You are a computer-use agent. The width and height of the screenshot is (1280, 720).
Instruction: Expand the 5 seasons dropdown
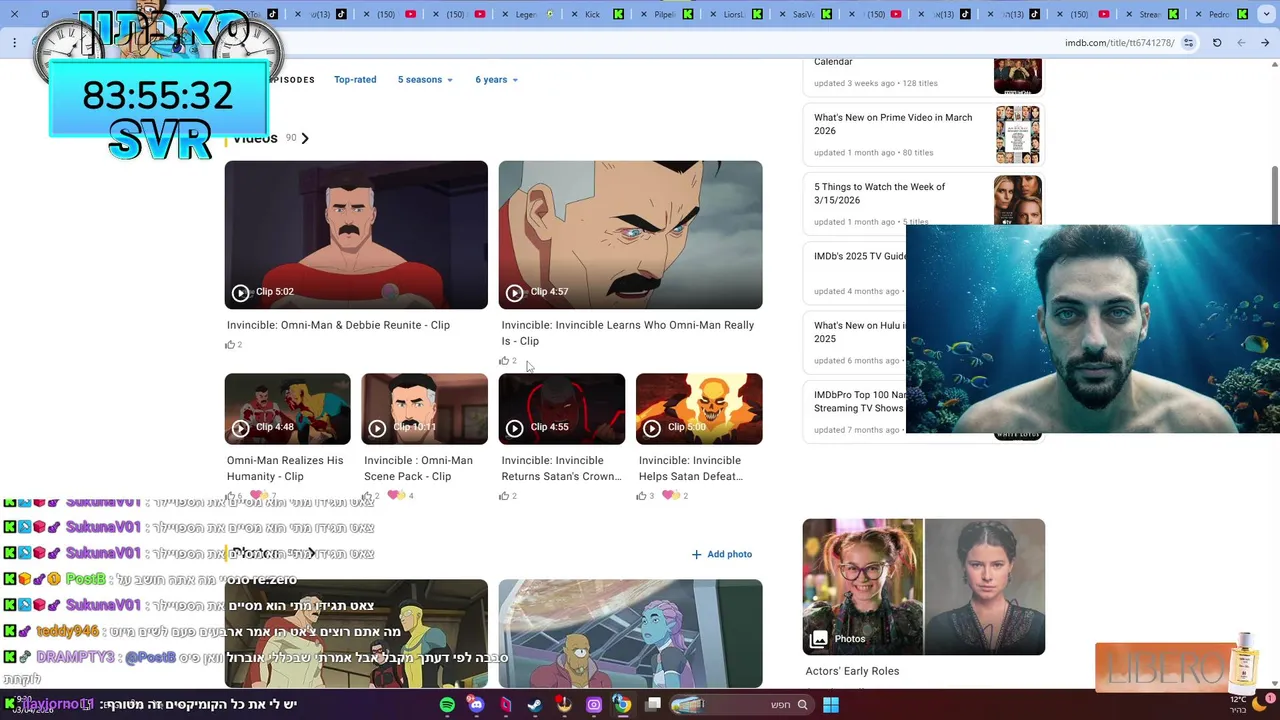tap(425, 80)
